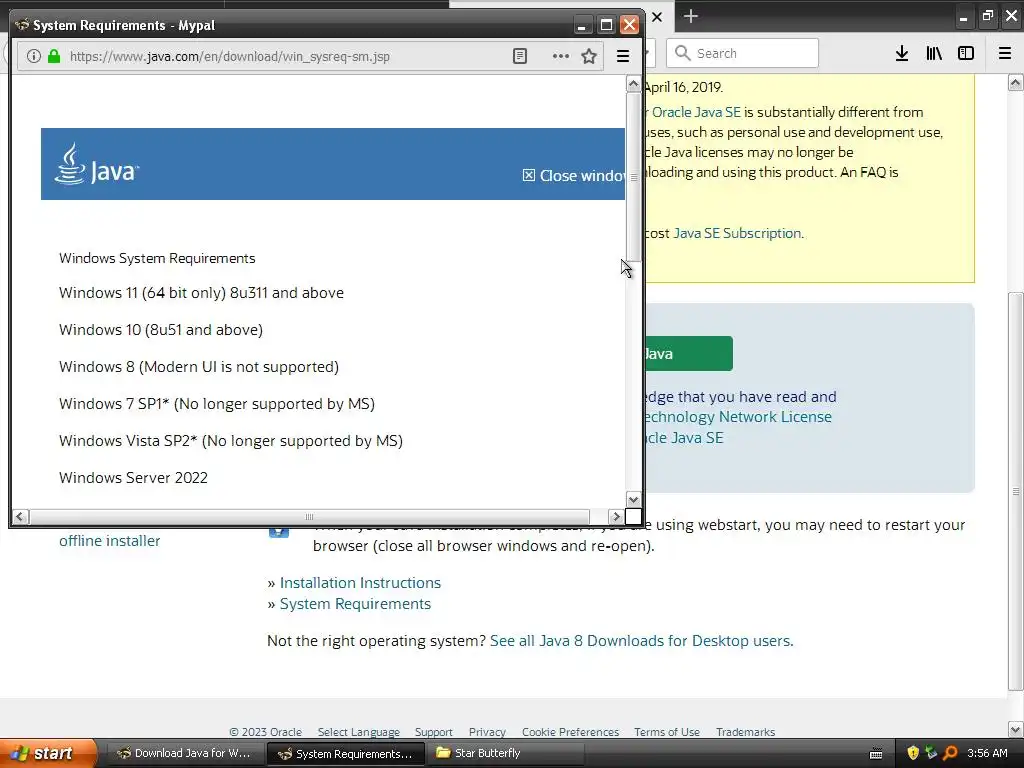
Task: Click the popup window resize grip corner
Action: tap(633, 517)
